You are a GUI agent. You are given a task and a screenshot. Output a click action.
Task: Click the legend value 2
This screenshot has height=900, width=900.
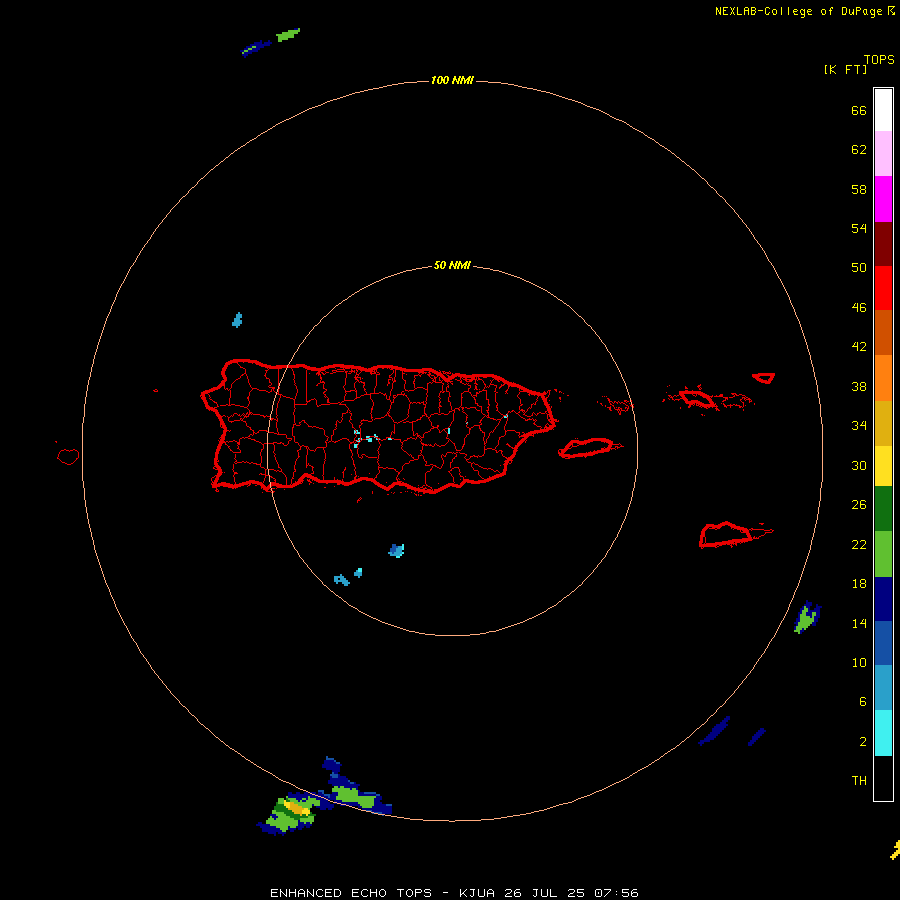[862, 742]
